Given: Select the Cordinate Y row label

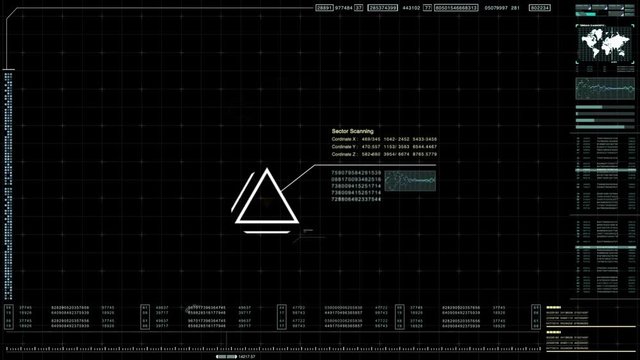Looking at the screenshot, I should 344,147.
